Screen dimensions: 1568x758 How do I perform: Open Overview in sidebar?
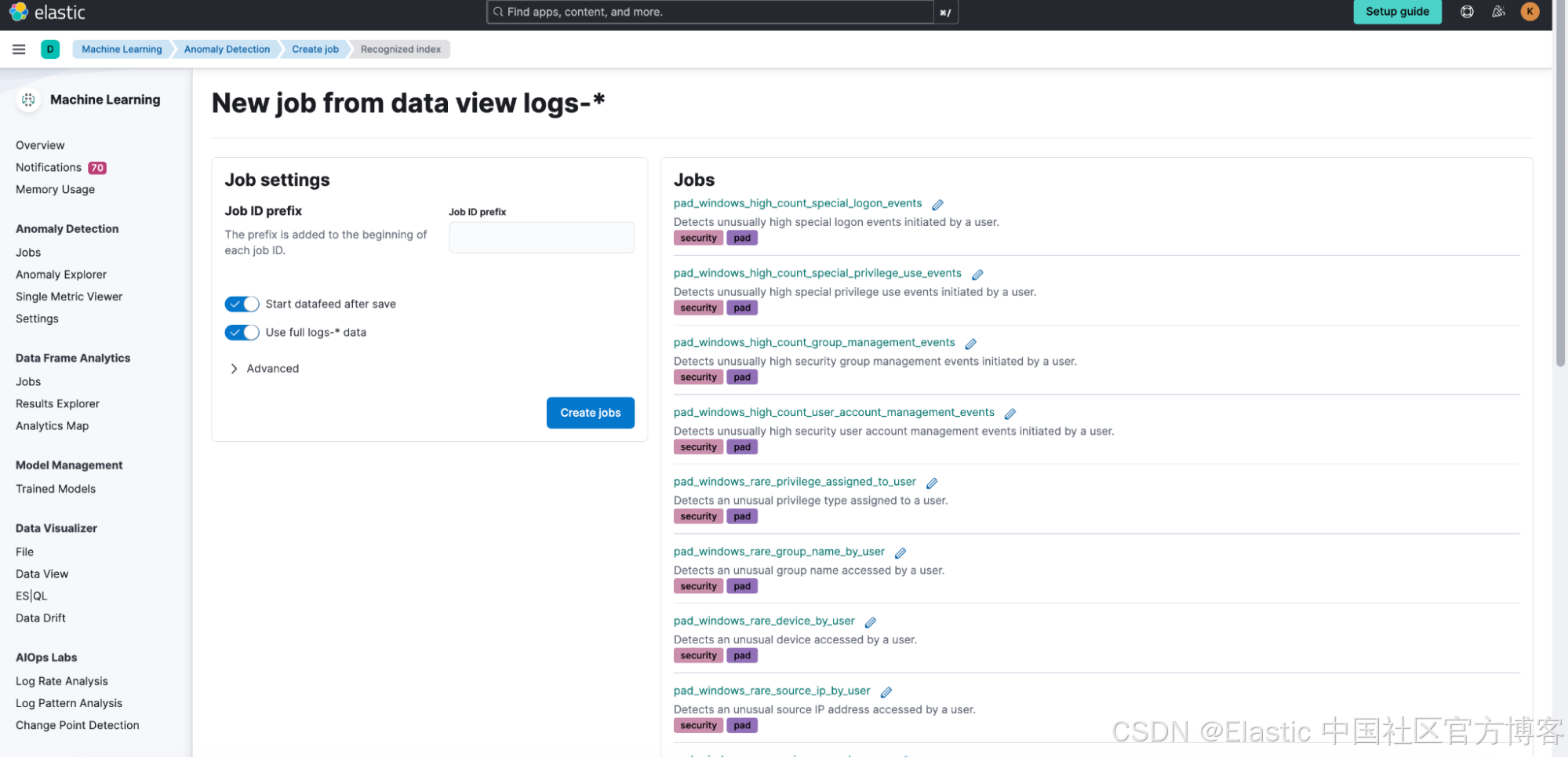tap(40, 145)
